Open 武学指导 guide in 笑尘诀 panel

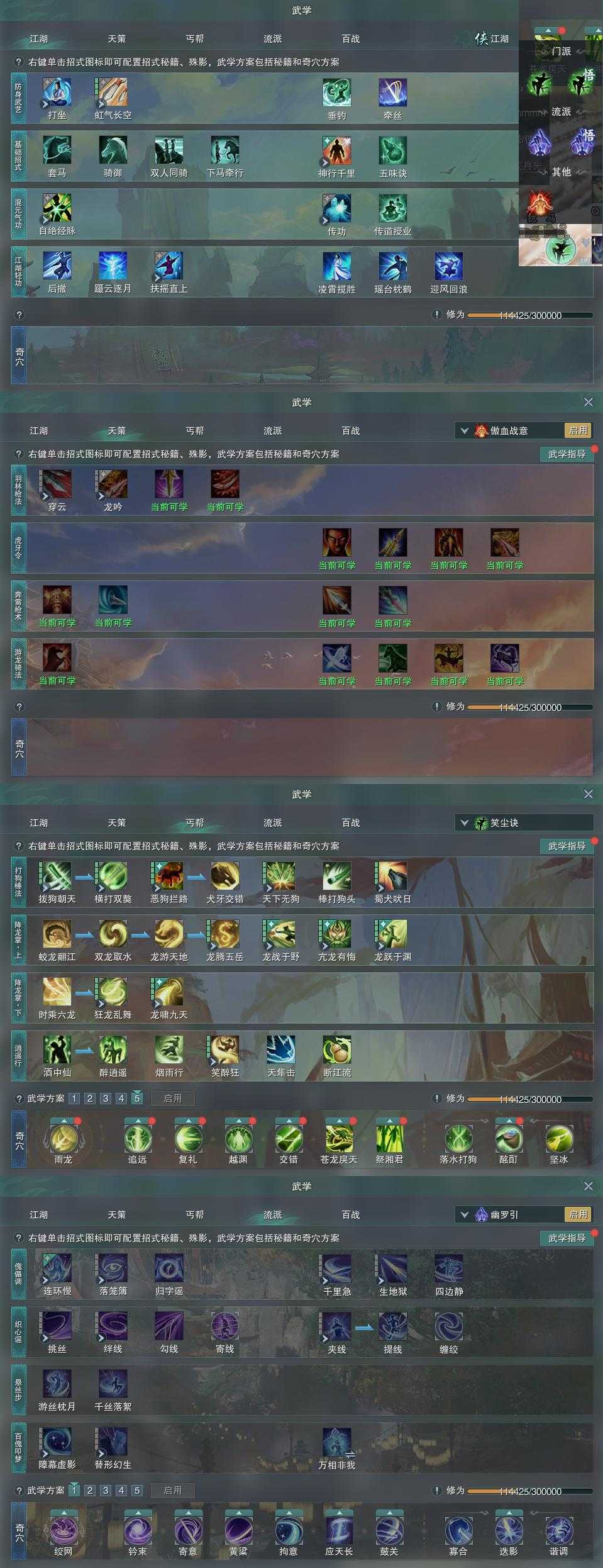click(567, 846)
